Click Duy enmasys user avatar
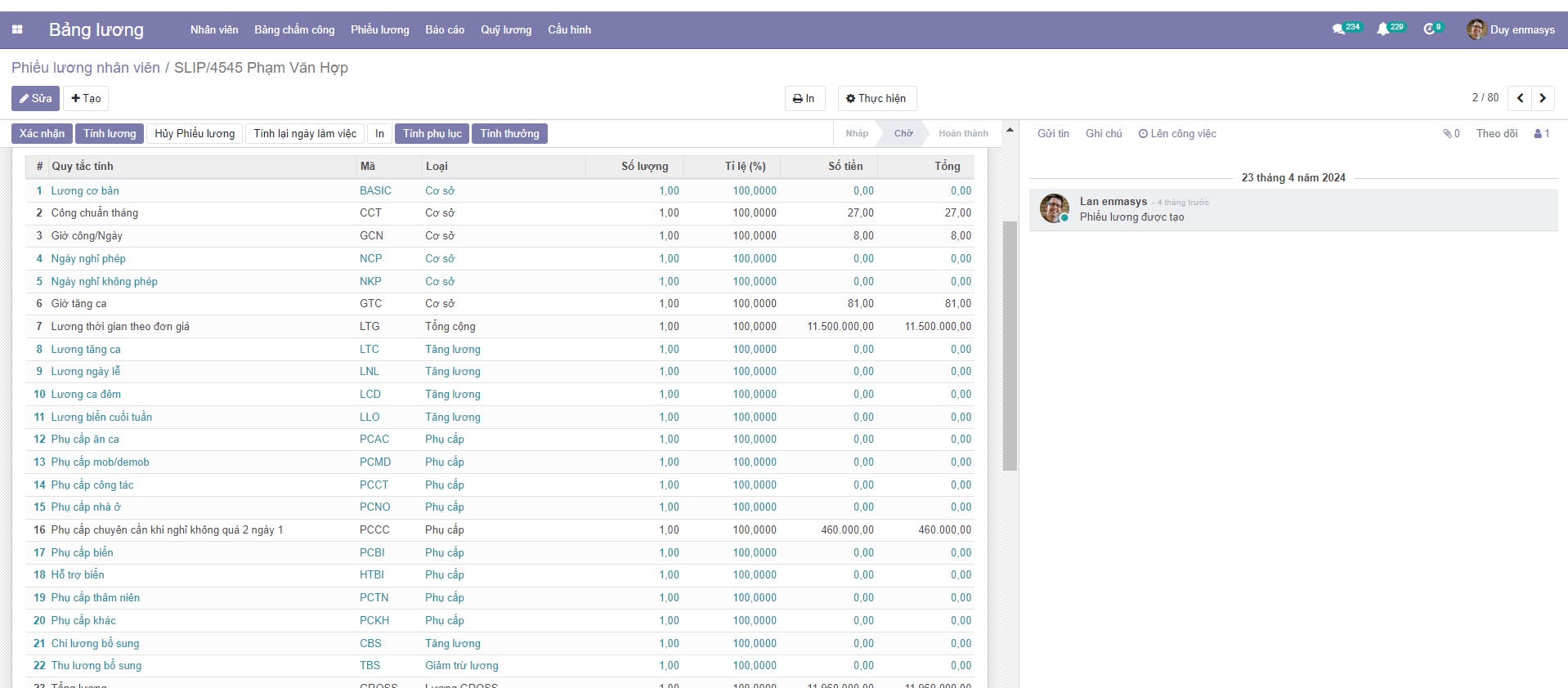 tap(1476, 30)
